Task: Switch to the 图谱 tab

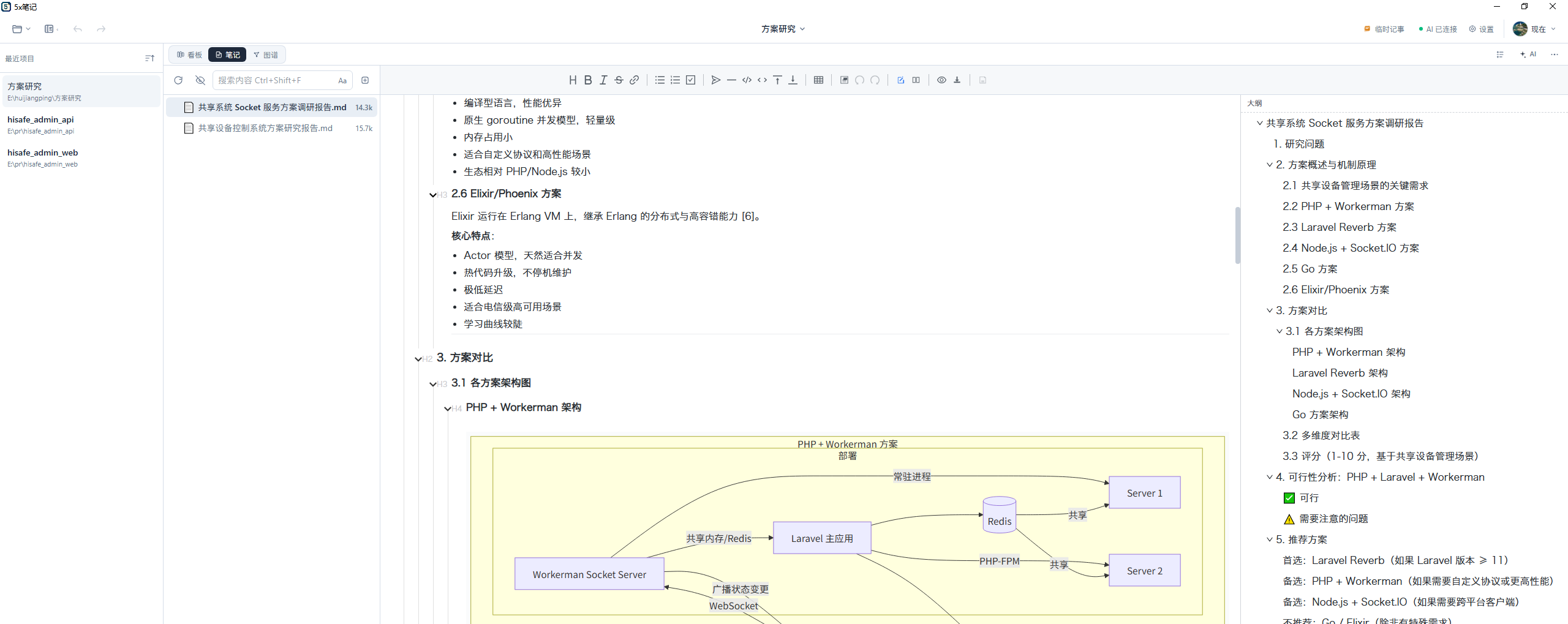Action: point(266,55)
